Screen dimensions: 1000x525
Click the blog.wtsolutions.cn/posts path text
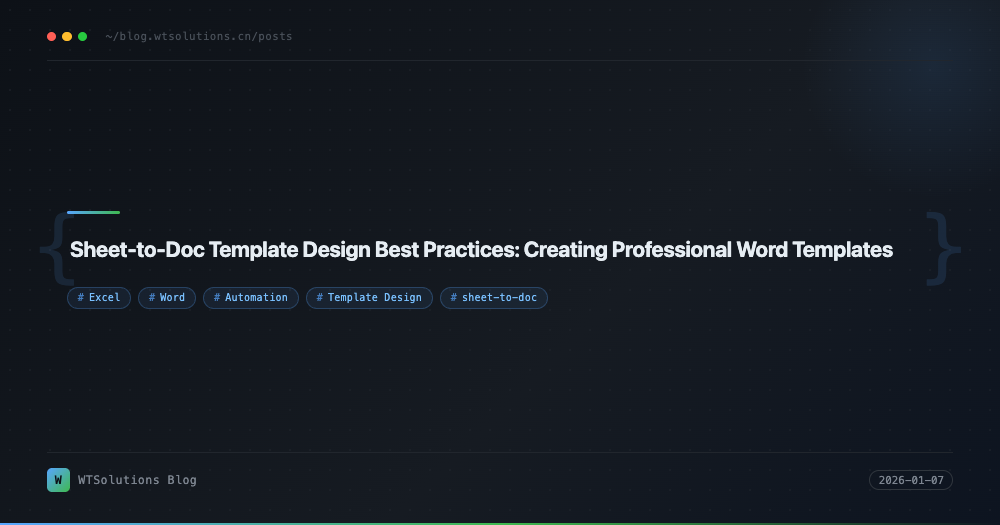pyautogui.click(x=199, y=36)
